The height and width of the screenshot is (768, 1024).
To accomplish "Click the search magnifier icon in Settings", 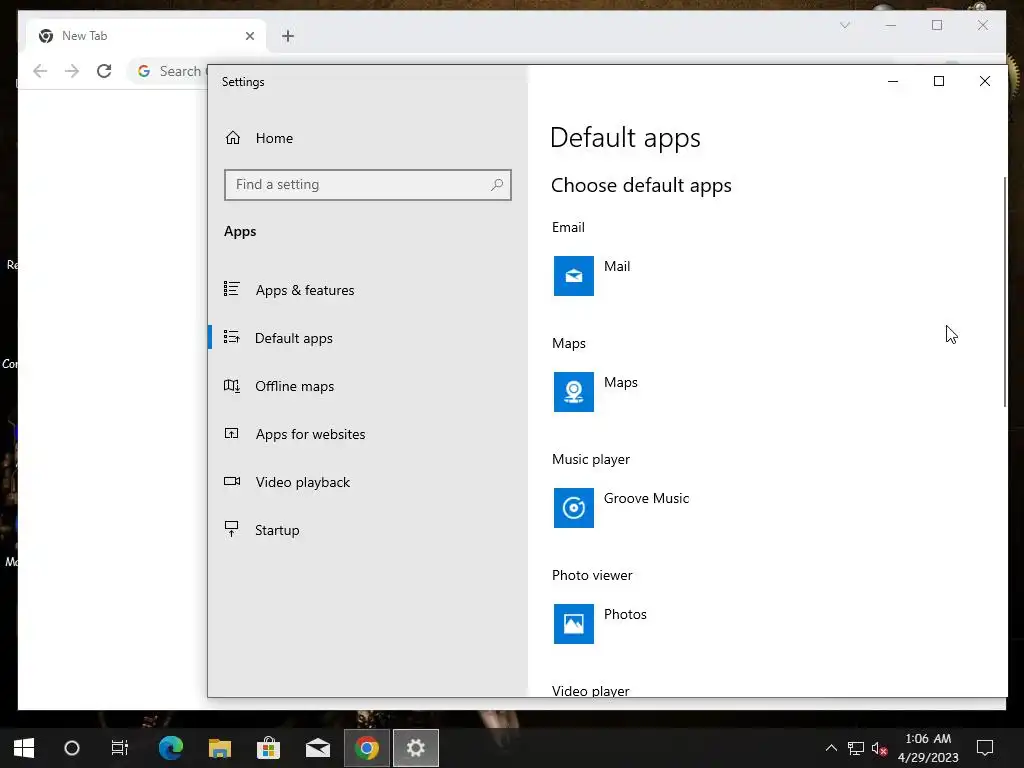I will pyautogui.click(x=497, y=185).
